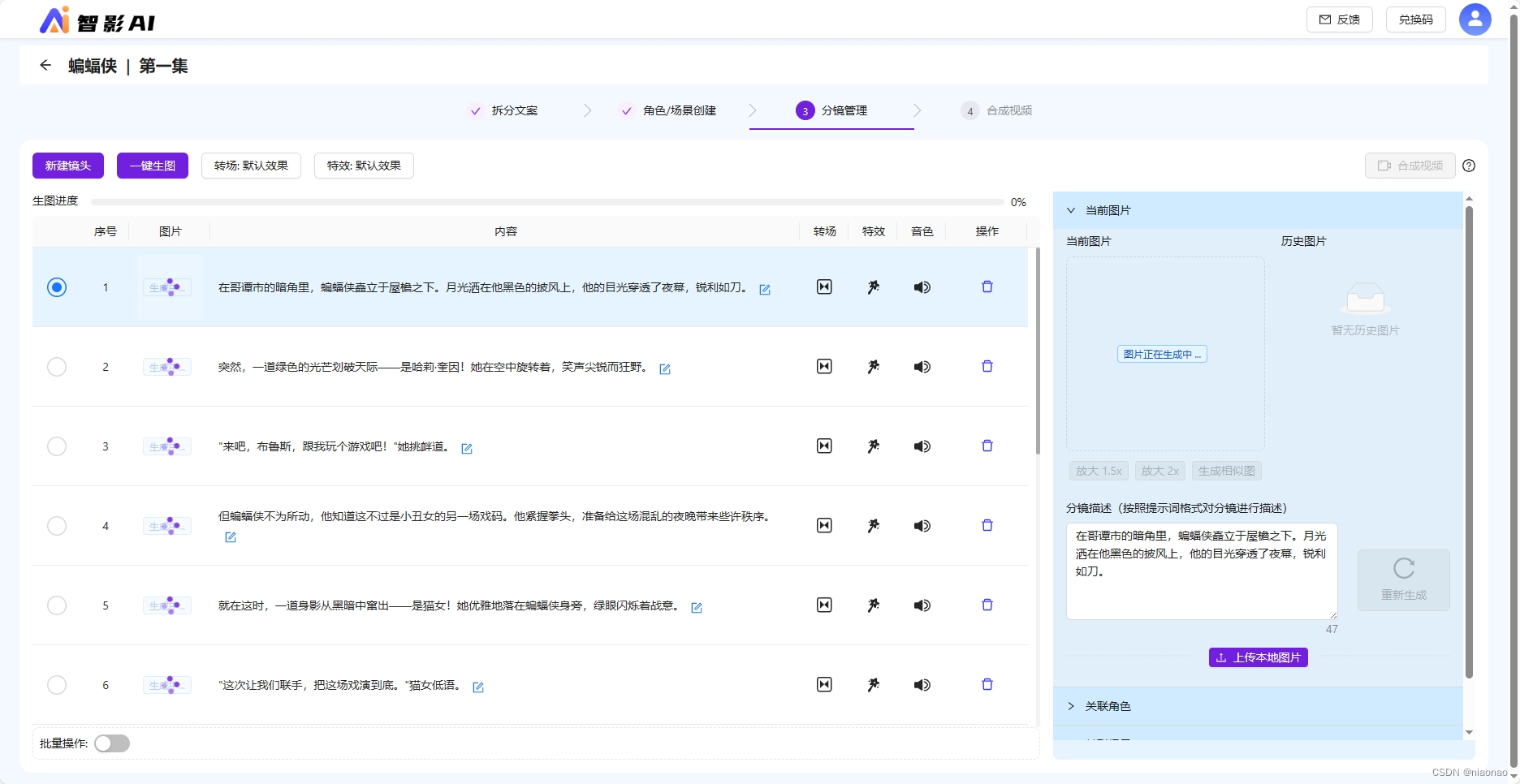The height and width of the screenshot is (784, 1520).
Task: Select the radio button for row 3
Action: point(57,446)
